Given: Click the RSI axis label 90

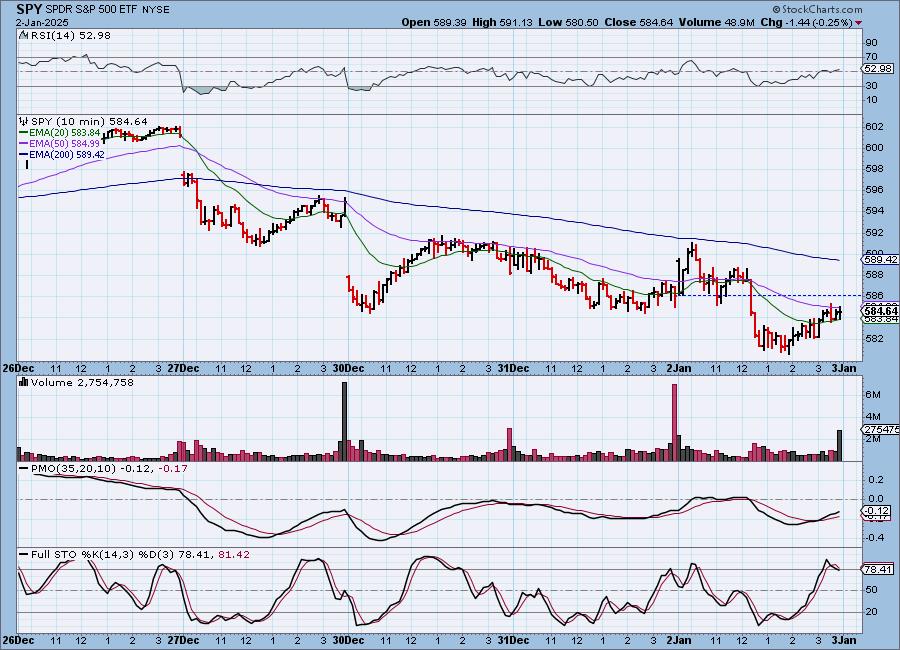Looking at the screenshot, I should (871, 42).
